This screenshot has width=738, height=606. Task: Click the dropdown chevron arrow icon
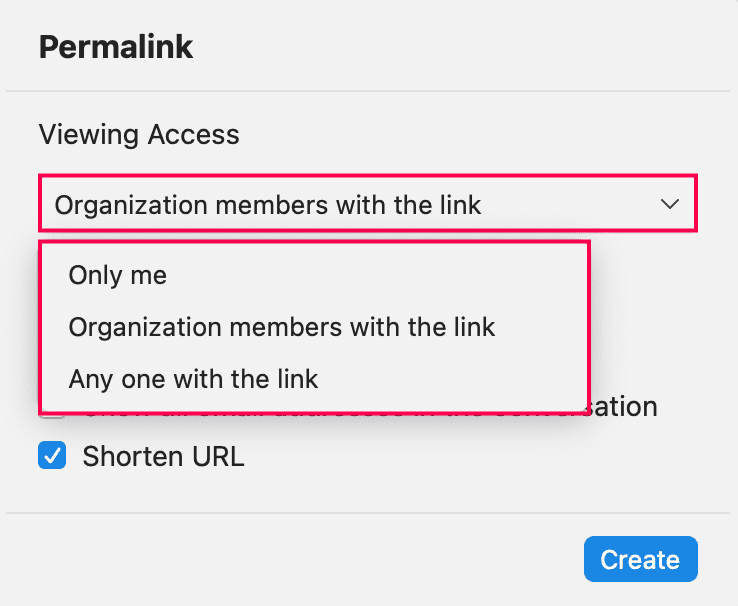click(x=669, y=205)
